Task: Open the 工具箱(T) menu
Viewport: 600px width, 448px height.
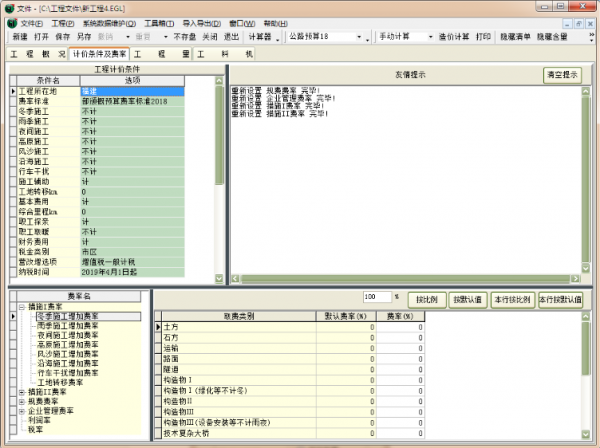Action: (159, 24)
